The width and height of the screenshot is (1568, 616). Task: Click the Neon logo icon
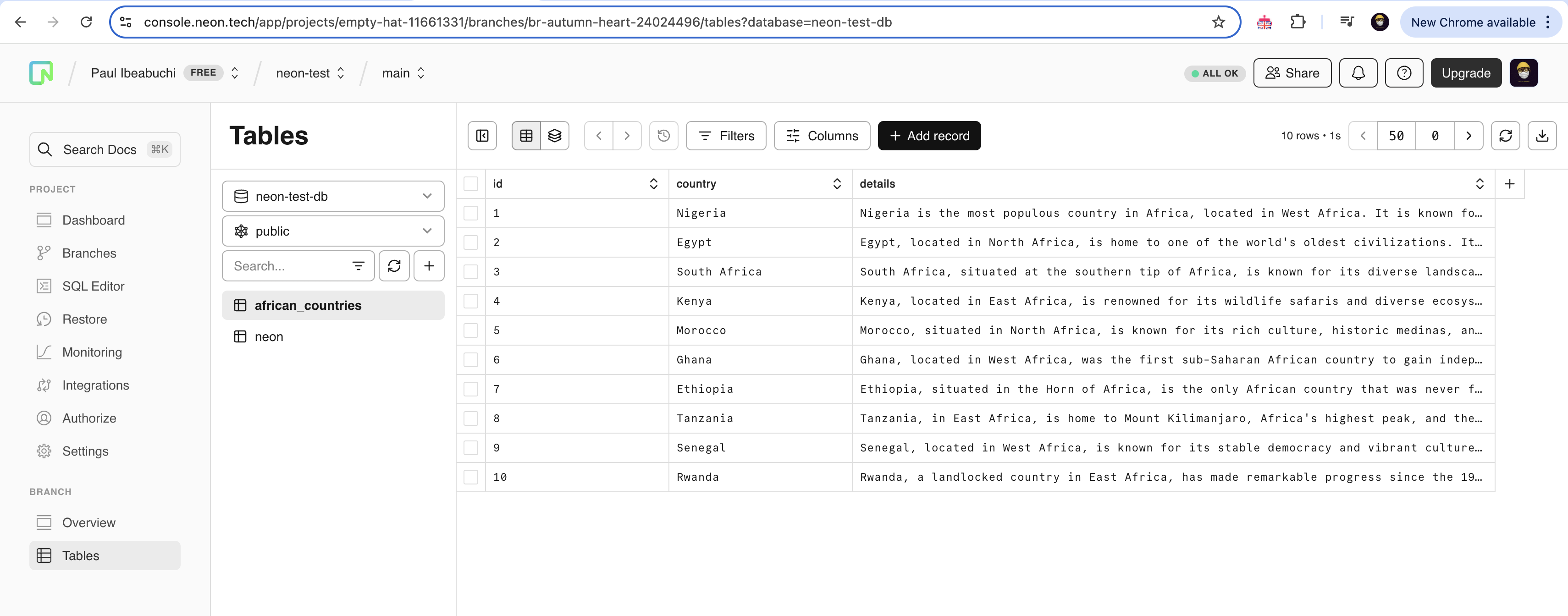(41, 73)
